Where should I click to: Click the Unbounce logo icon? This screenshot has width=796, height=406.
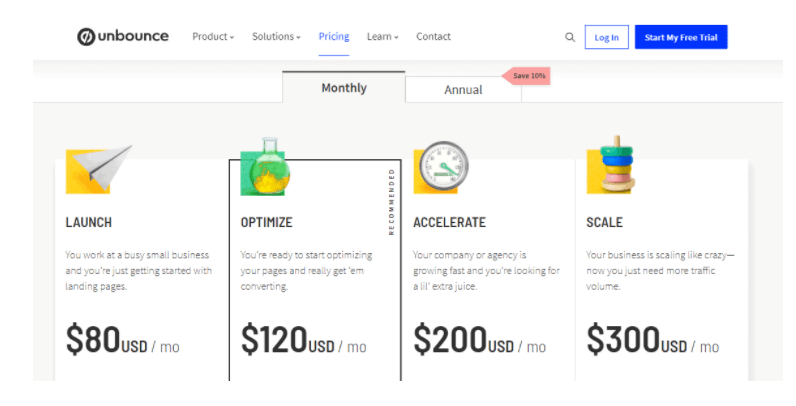pyautogui.click(x=86, y=37)
